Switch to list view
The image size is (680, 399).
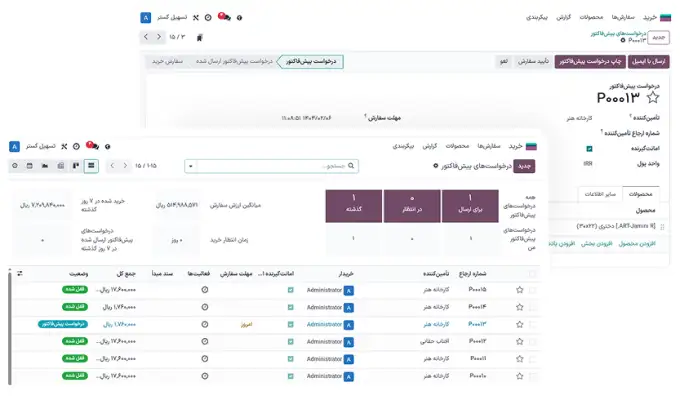pyautogui.click(x=91, y=166)
